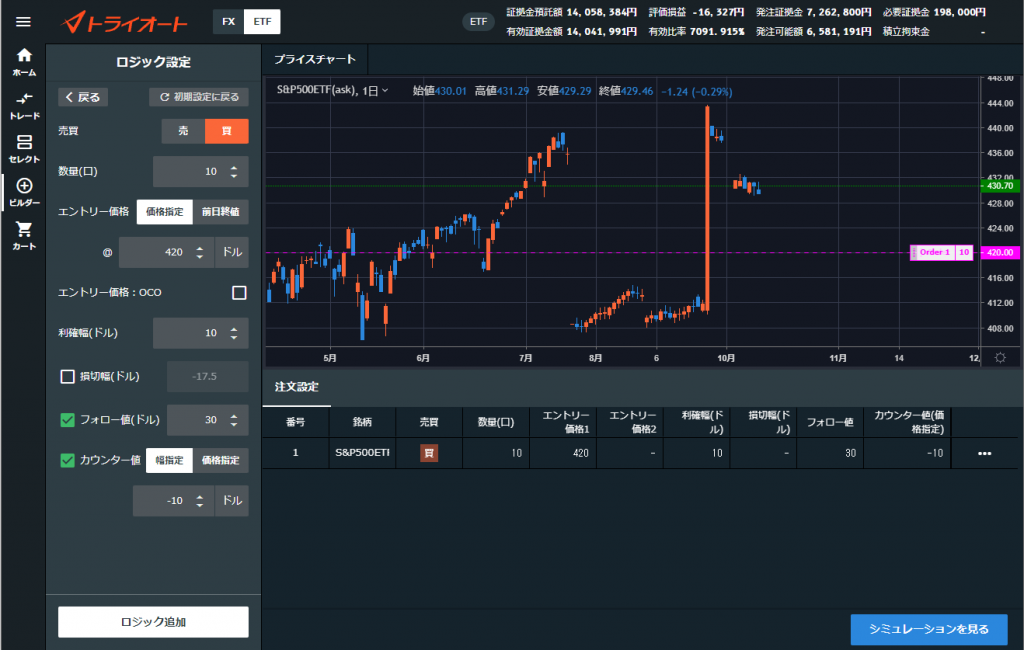Click the 銘柄 column header
The image size is (1024, 650).
click(362, 422)
